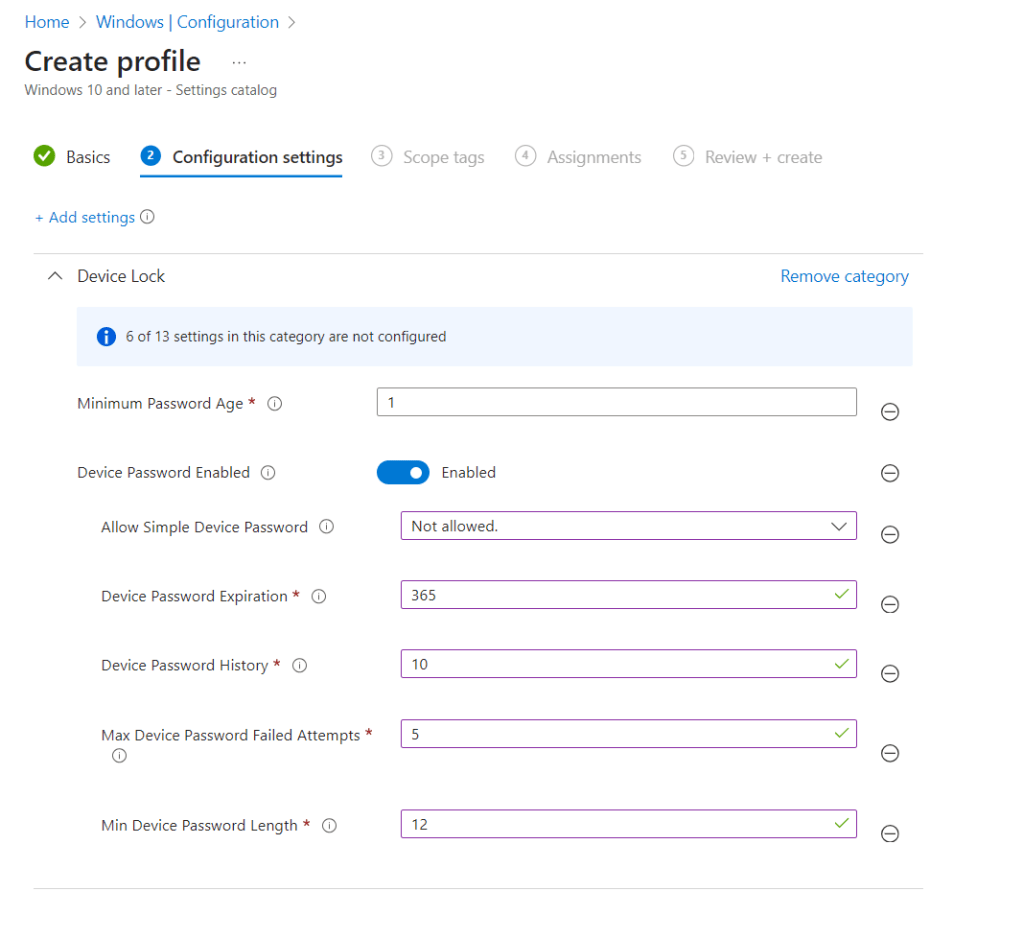Click info icon beside Device Password Enabled

[268, 473]
